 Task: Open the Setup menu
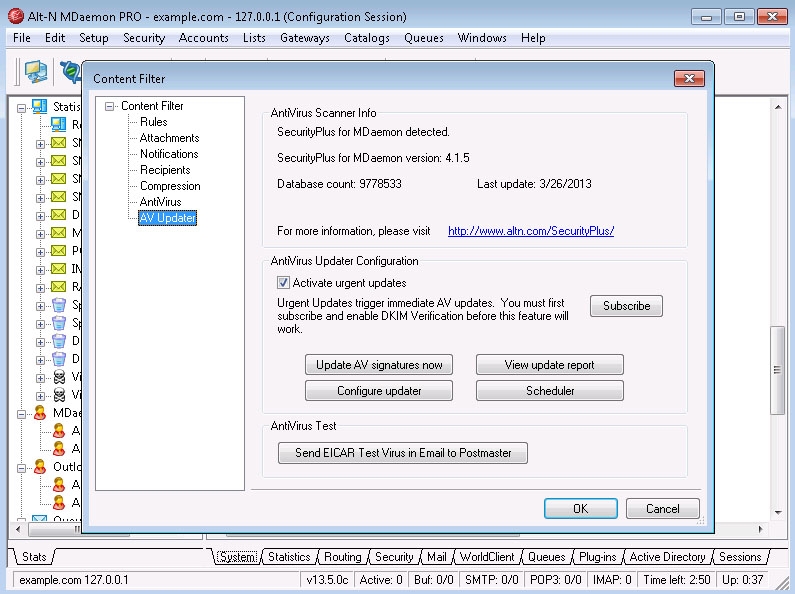[94, 38]
